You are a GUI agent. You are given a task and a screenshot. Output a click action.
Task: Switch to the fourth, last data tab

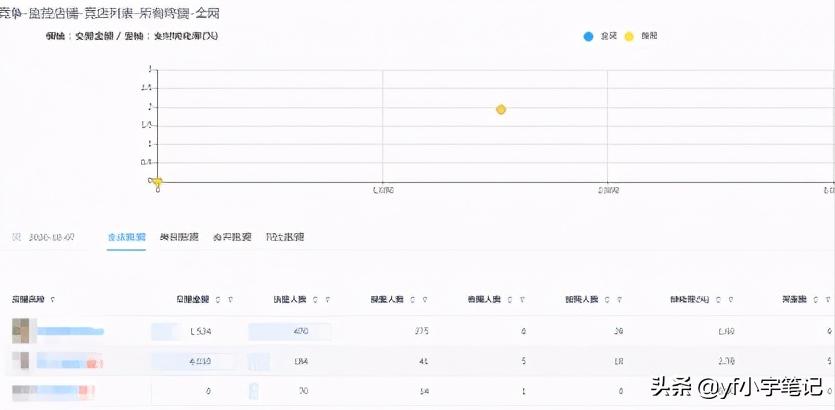click(285, 237)
